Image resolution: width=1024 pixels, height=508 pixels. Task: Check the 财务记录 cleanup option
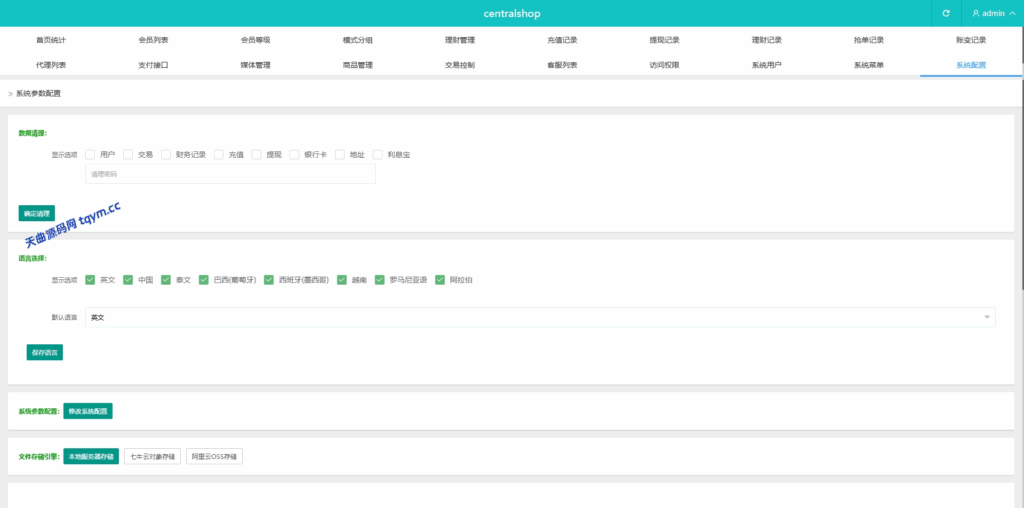[166, 155]
